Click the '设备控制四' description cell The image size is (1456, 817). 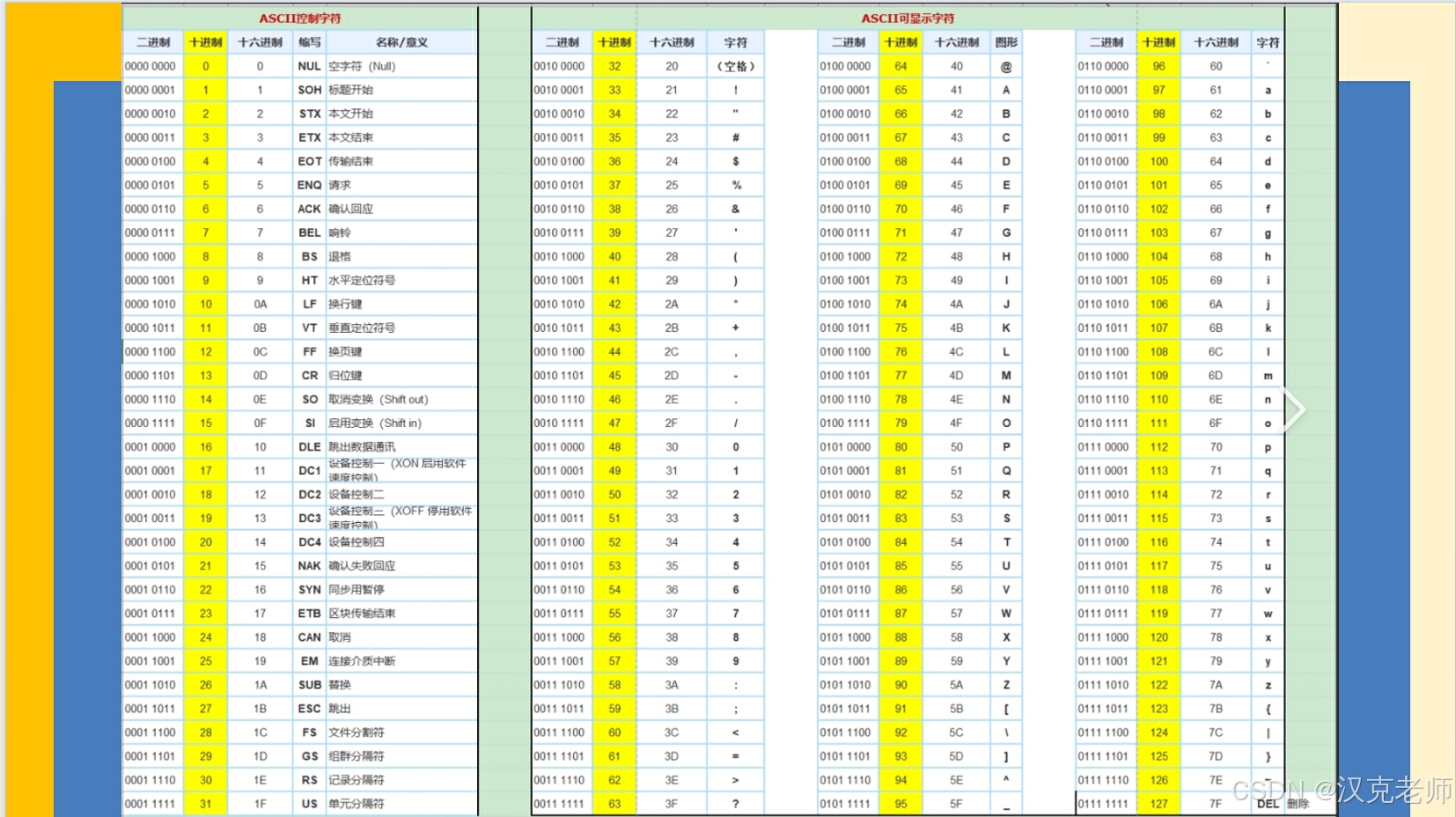pos(401,541)
